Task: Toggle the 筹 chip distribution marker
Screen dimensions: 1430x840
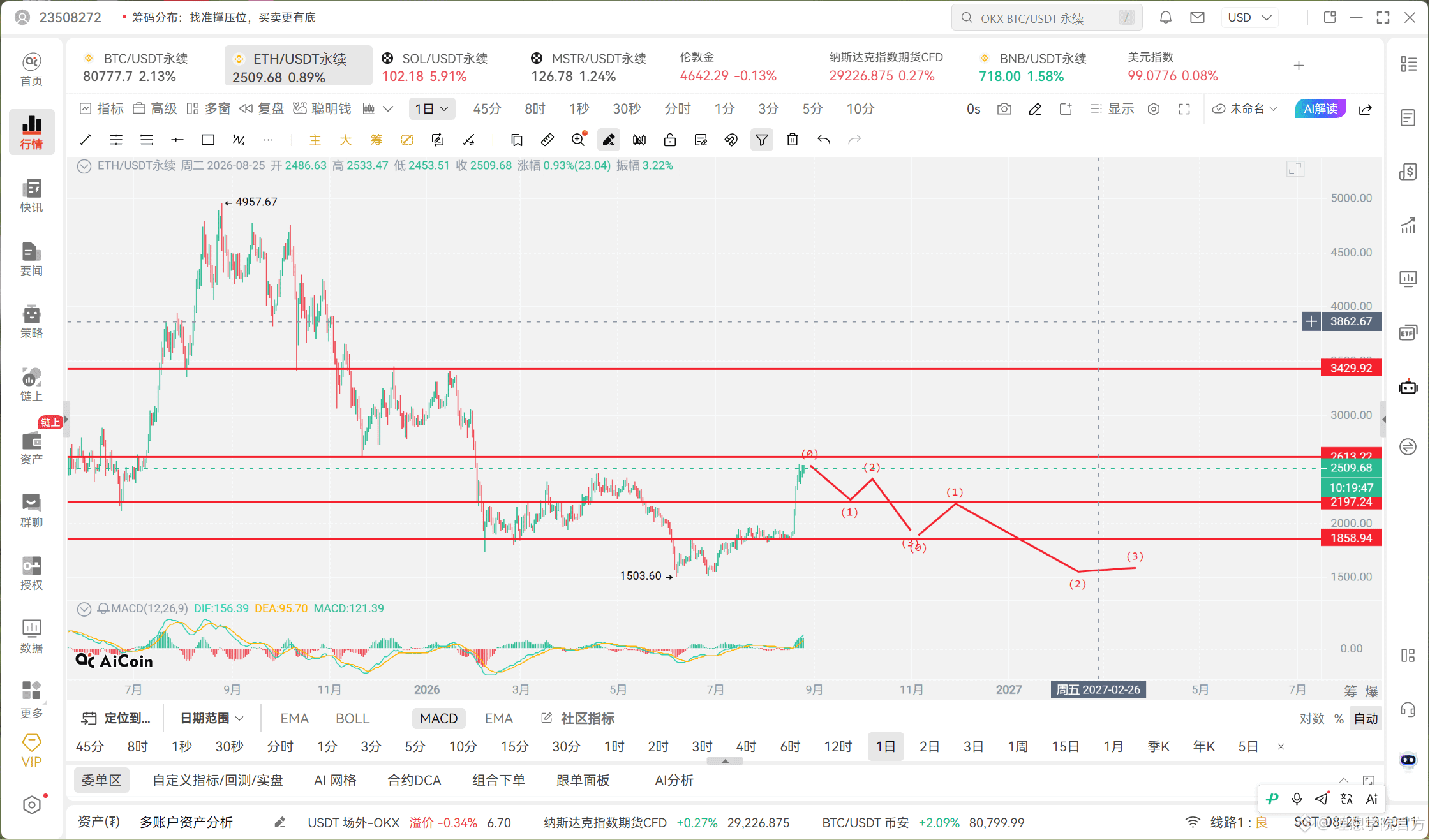Action: (376, 140)
